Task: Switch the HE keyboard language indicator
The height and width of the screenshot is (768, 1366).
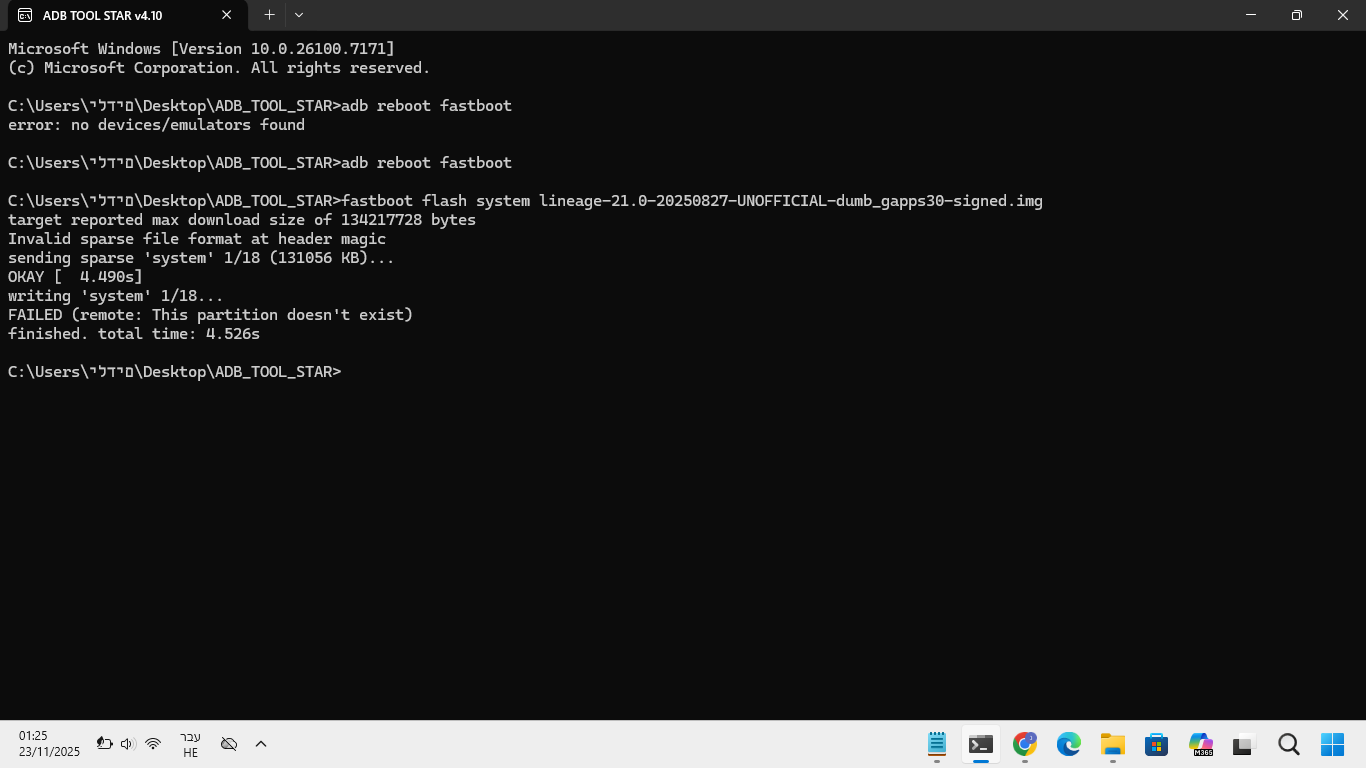Action: [x=190, y=744]
